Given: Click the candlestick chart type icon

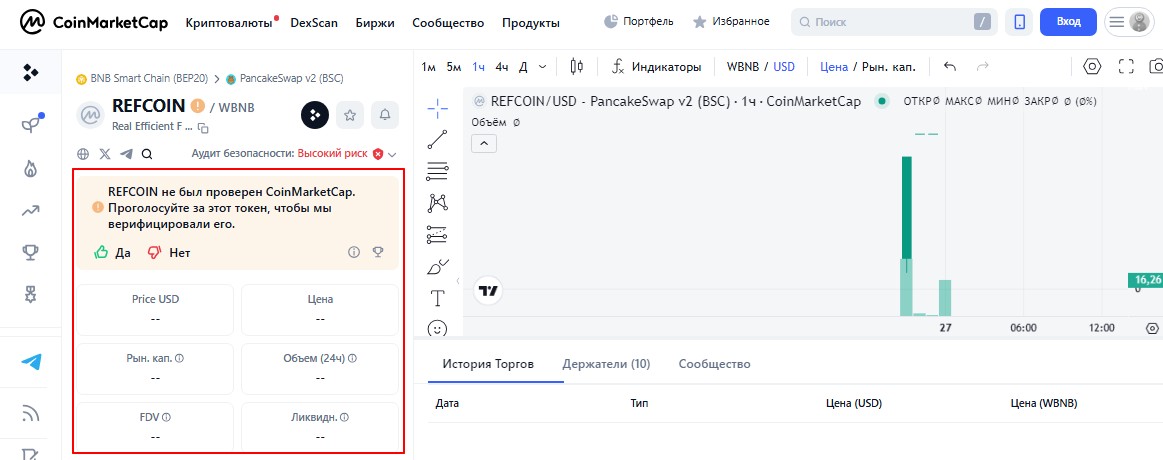Looking at the screenshot, I should click(576, 67).
